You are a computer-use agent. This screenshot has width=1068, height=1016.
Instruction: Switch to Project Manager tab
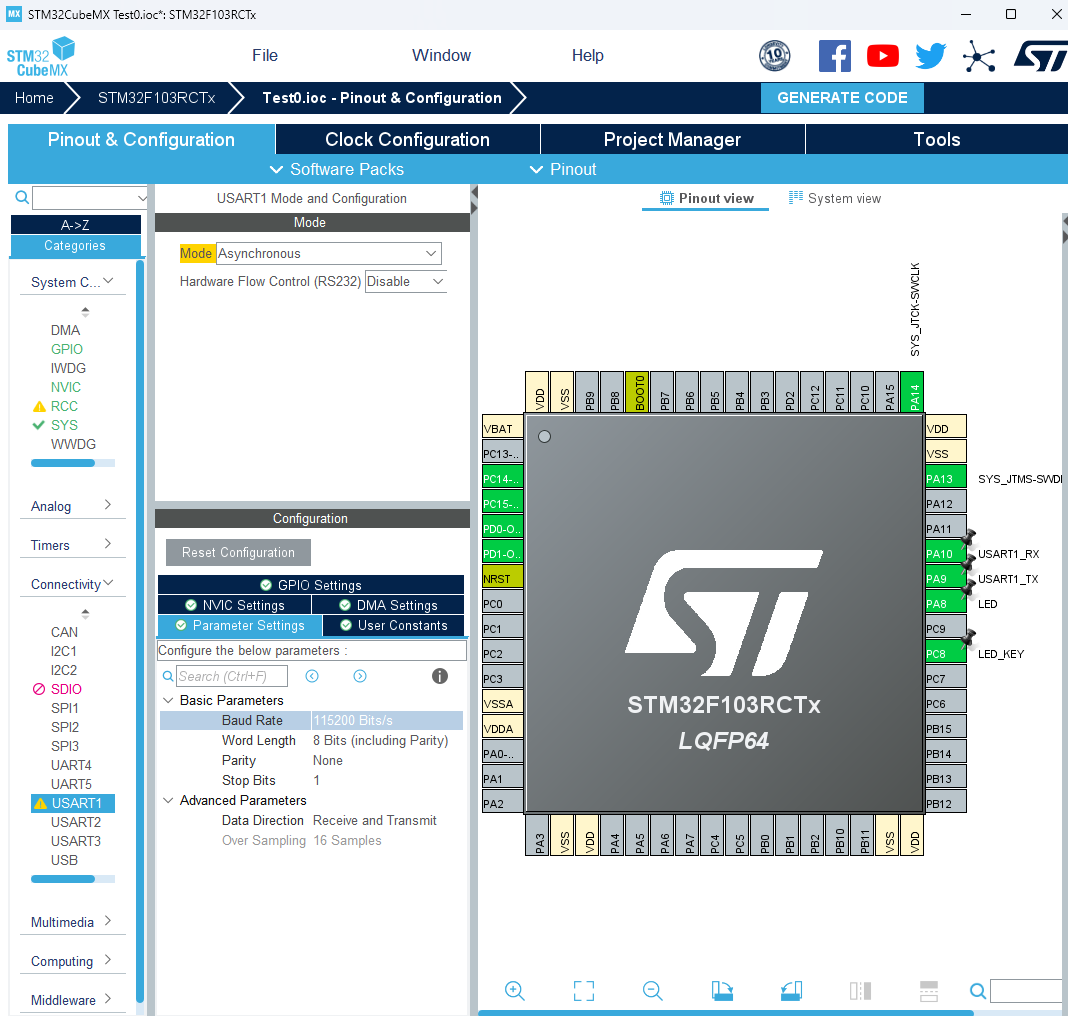click(672, 139)
